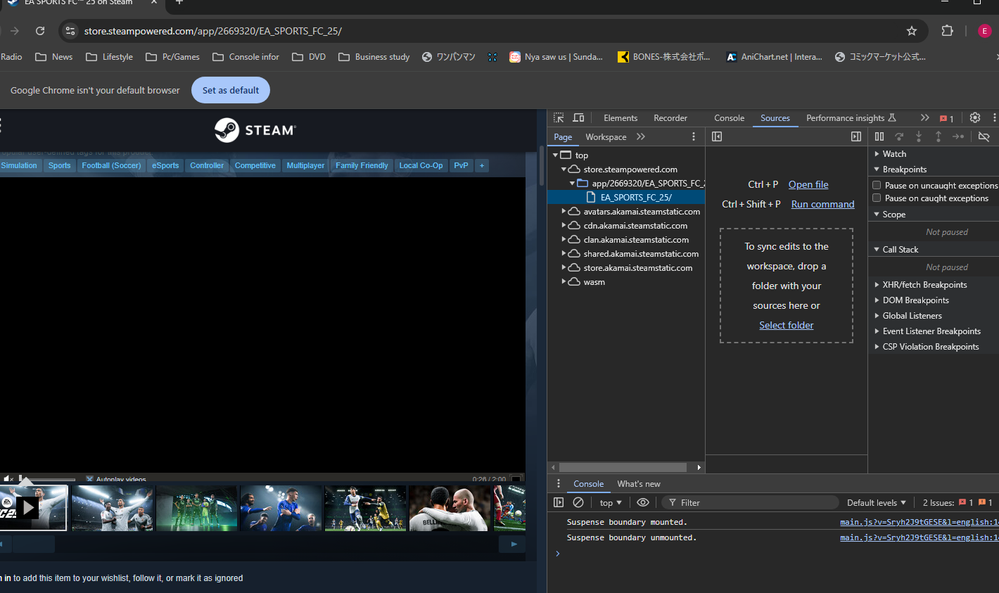The image size is (999, 593).
Task: Bookmark this page with the star icon
Action: click(x=912, y=31)
